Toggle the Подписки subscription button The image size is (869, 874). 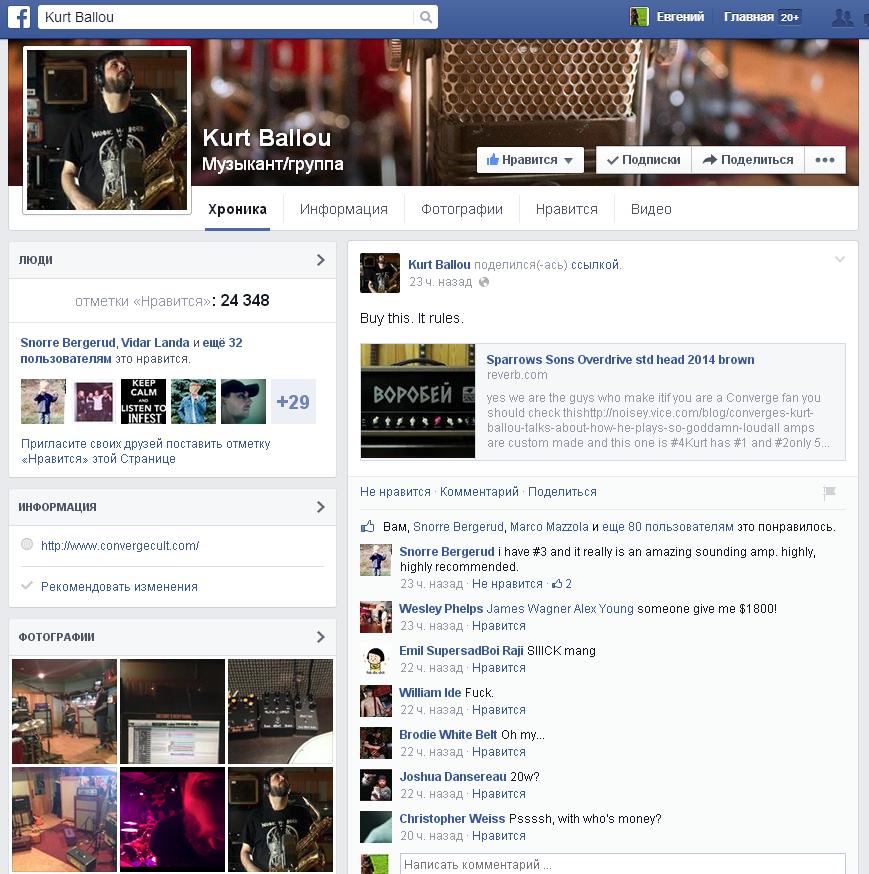pos(643,160)
